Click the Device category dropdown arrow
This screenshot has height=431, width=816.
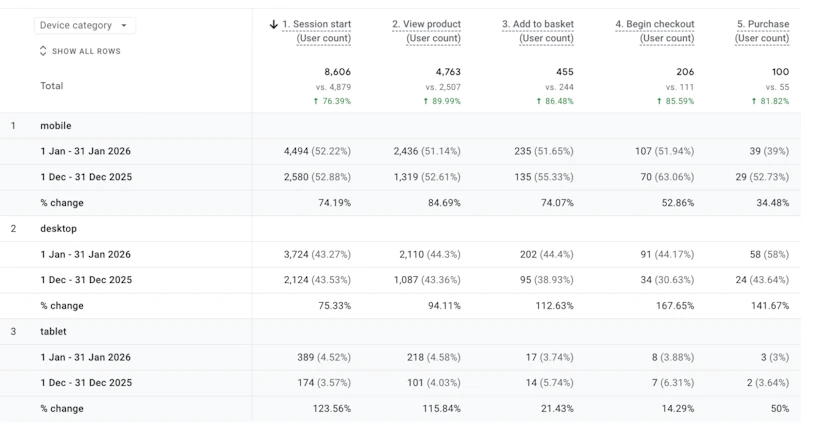pyautogui.click(x=124, y=26)
